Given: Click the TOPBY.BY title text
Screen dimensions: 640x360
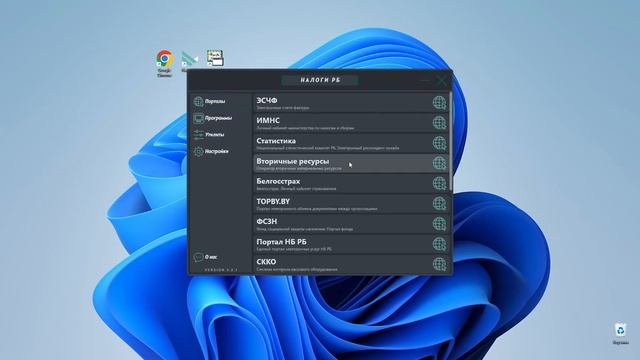Looking at the screenshot, I should pyautogui.click(x=273, y=201).
